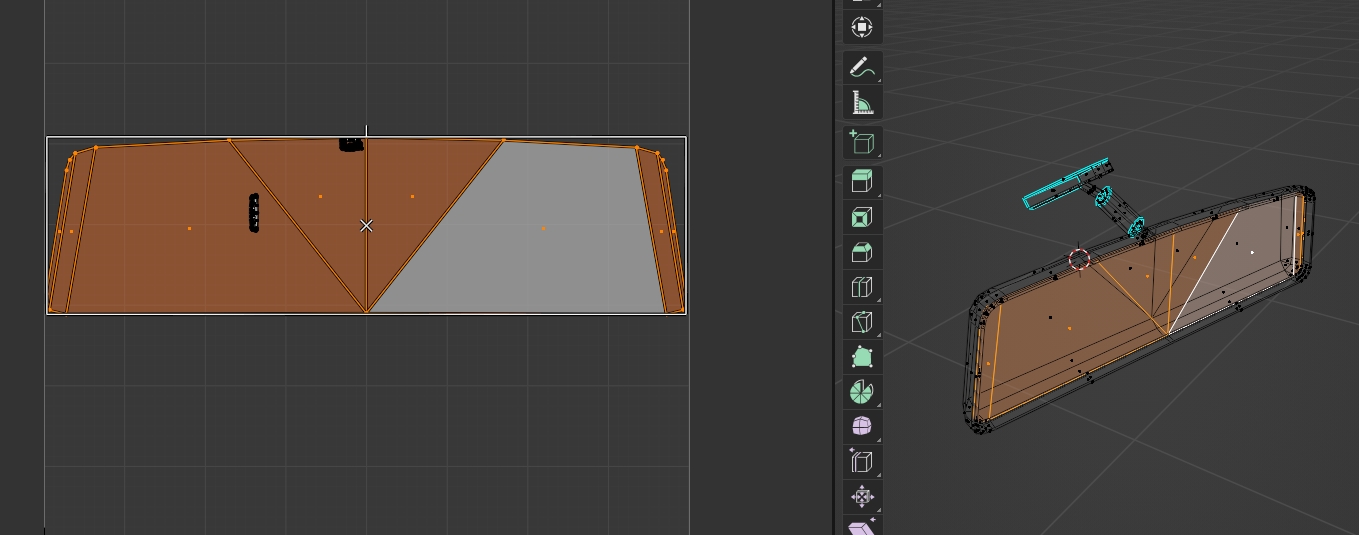Select the Extrude Region tool
Viewport: 1359px width, 535px height.
862,181
